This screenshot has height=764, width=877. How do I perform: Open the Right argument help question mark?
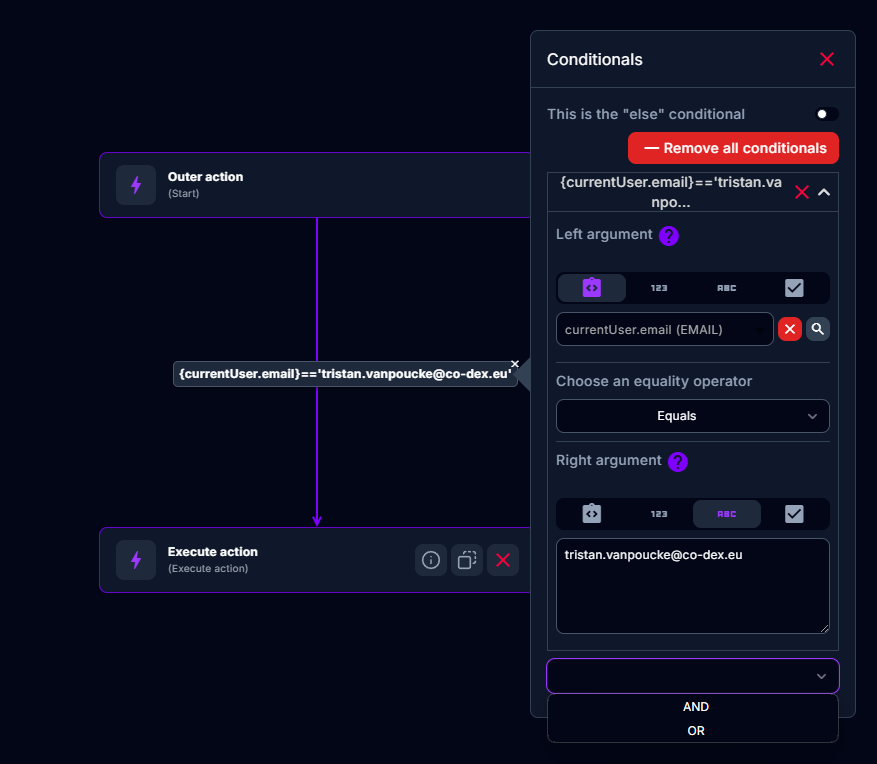click(678, 462)
